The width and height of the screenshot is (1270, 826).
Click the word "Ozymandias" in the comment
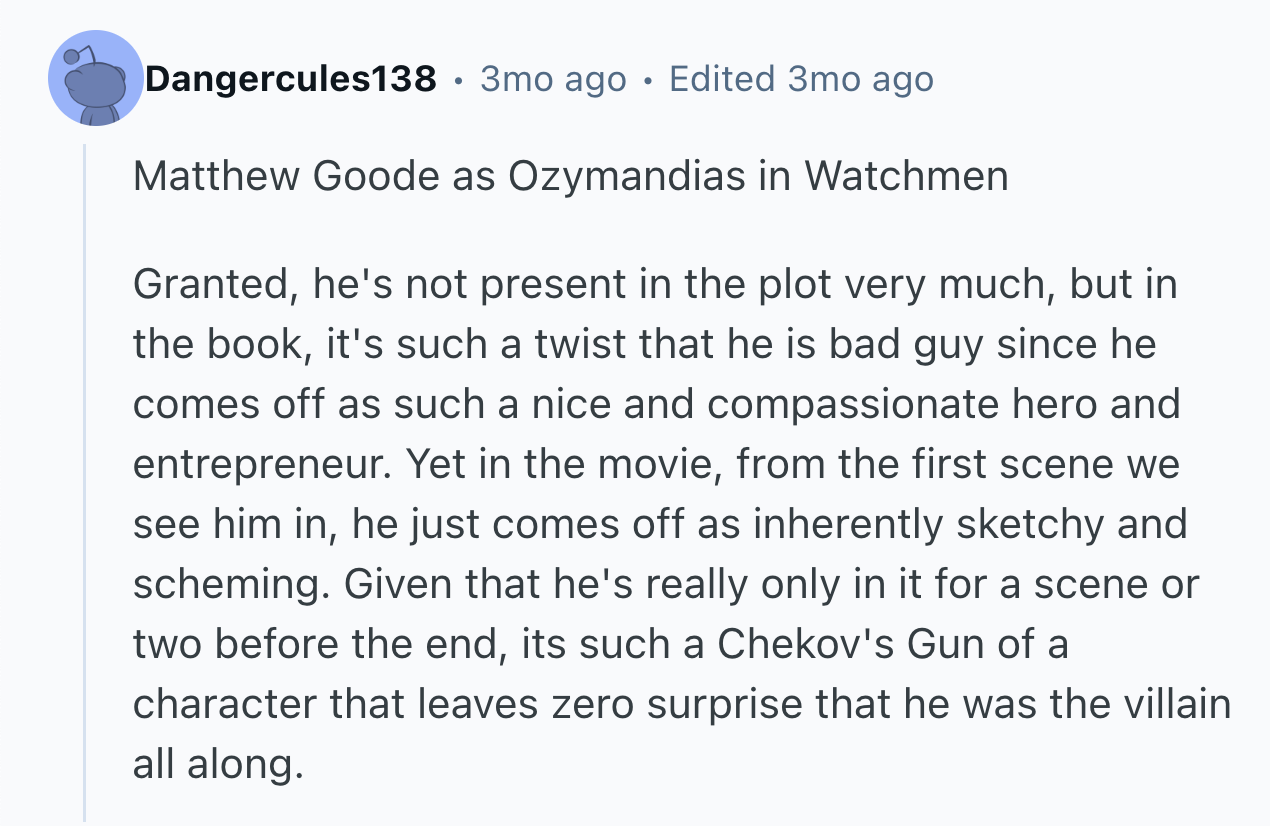[627, 176]
